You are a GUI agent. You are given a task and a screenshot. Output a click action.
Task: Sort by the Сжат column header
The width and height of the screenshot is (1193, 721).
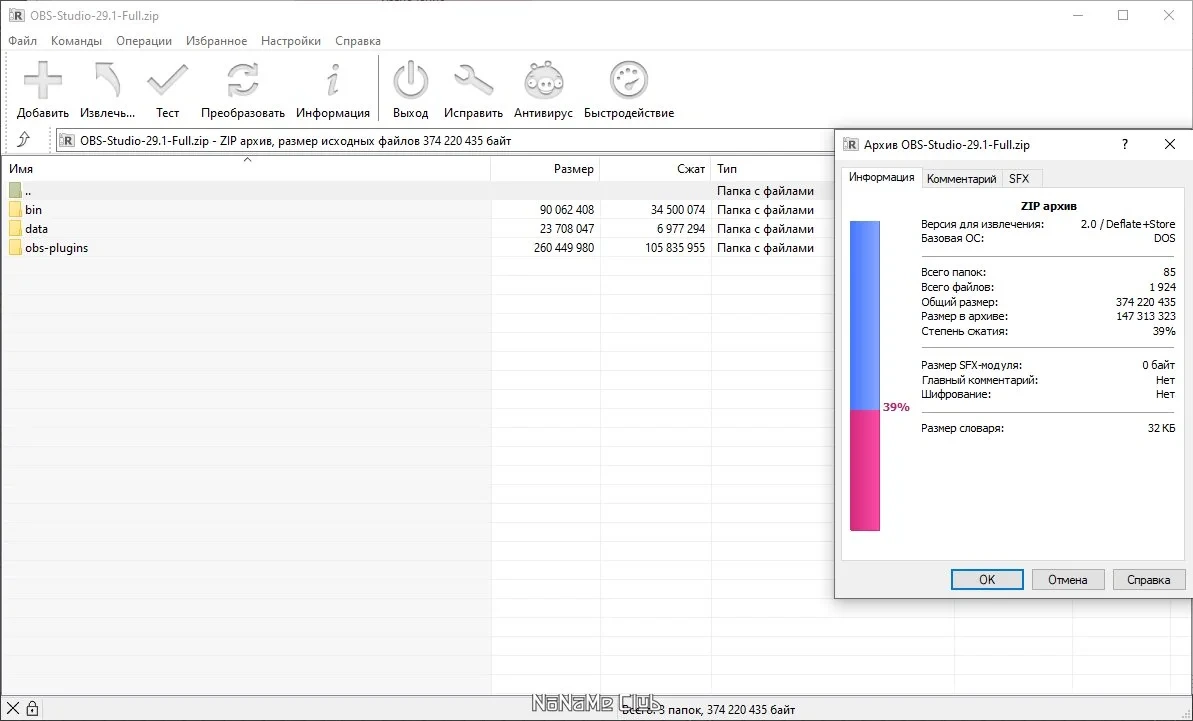coord(656,169)
